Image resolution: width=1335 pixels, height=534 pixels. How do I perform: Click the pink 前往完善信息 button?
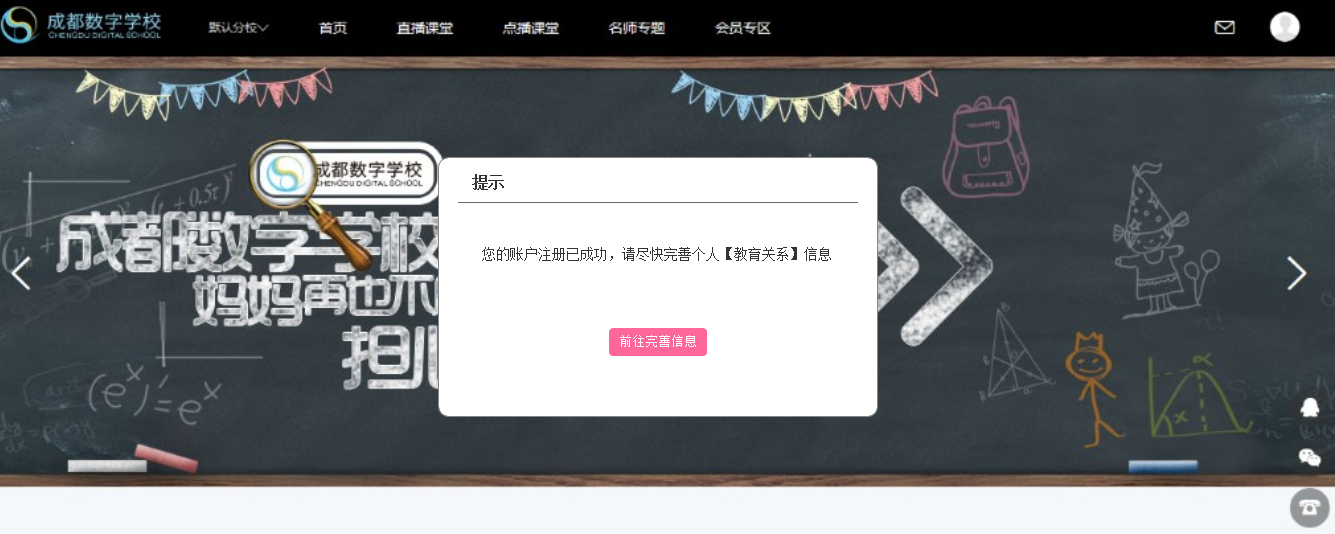[x=658, y=342]
